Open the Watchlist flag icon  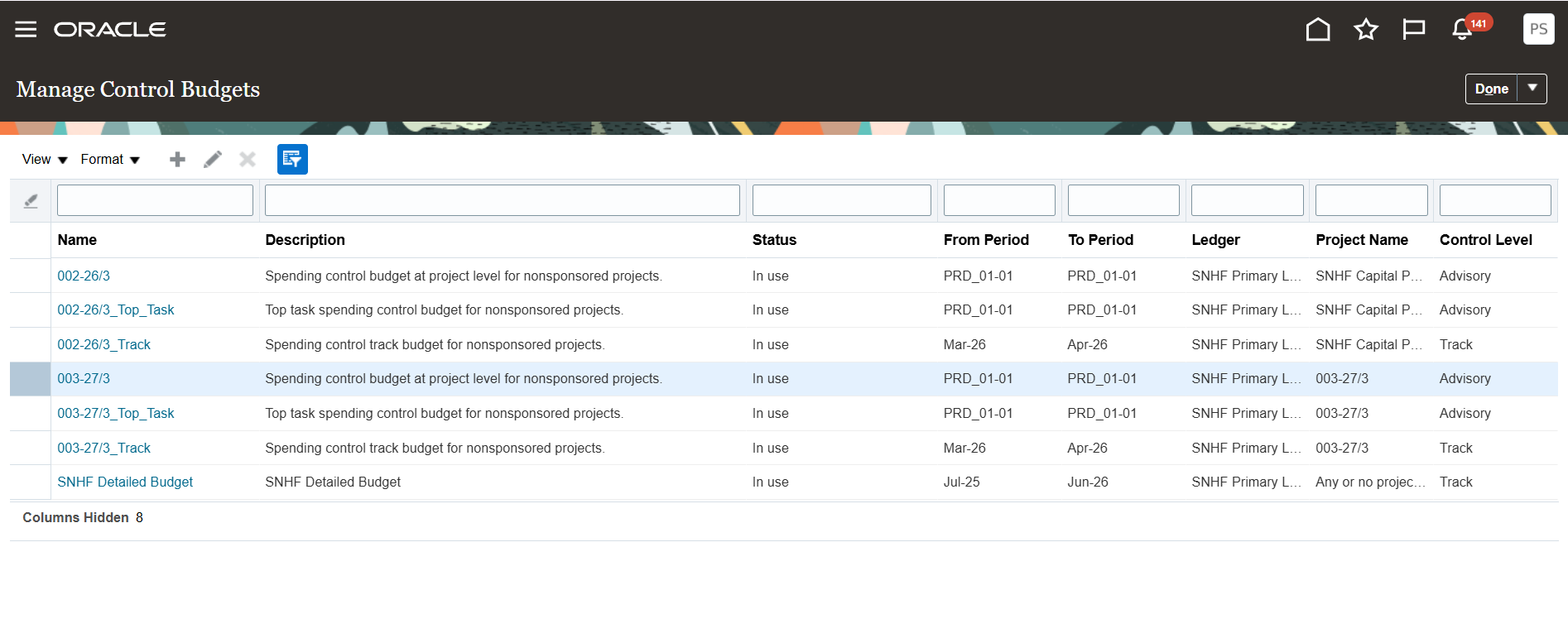1414,30
